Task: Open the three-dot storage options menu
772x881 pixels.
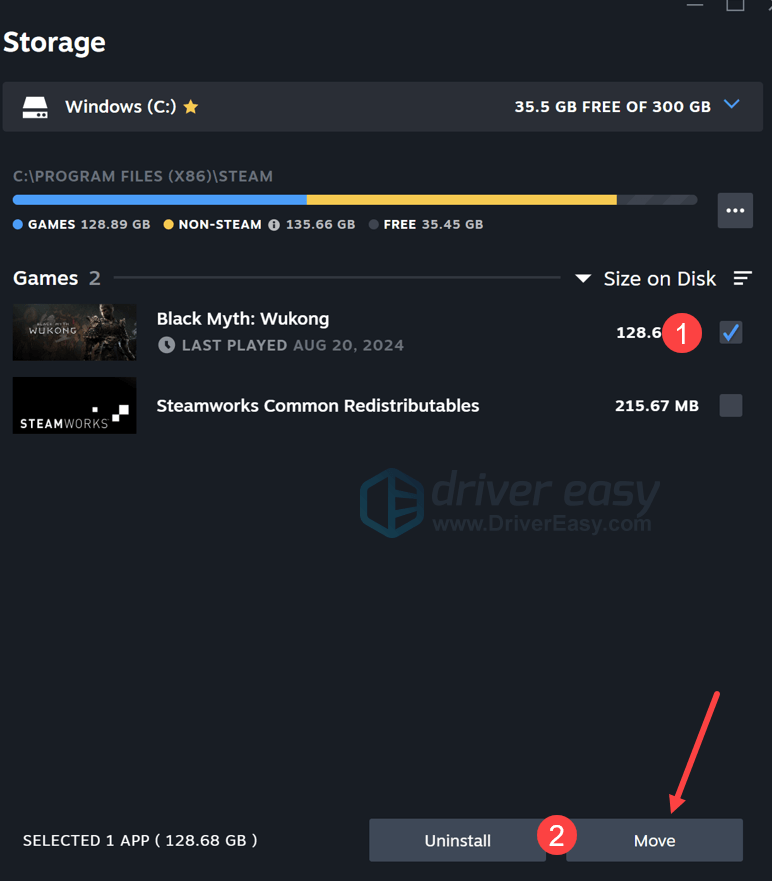Action: [x=735, y=211]
